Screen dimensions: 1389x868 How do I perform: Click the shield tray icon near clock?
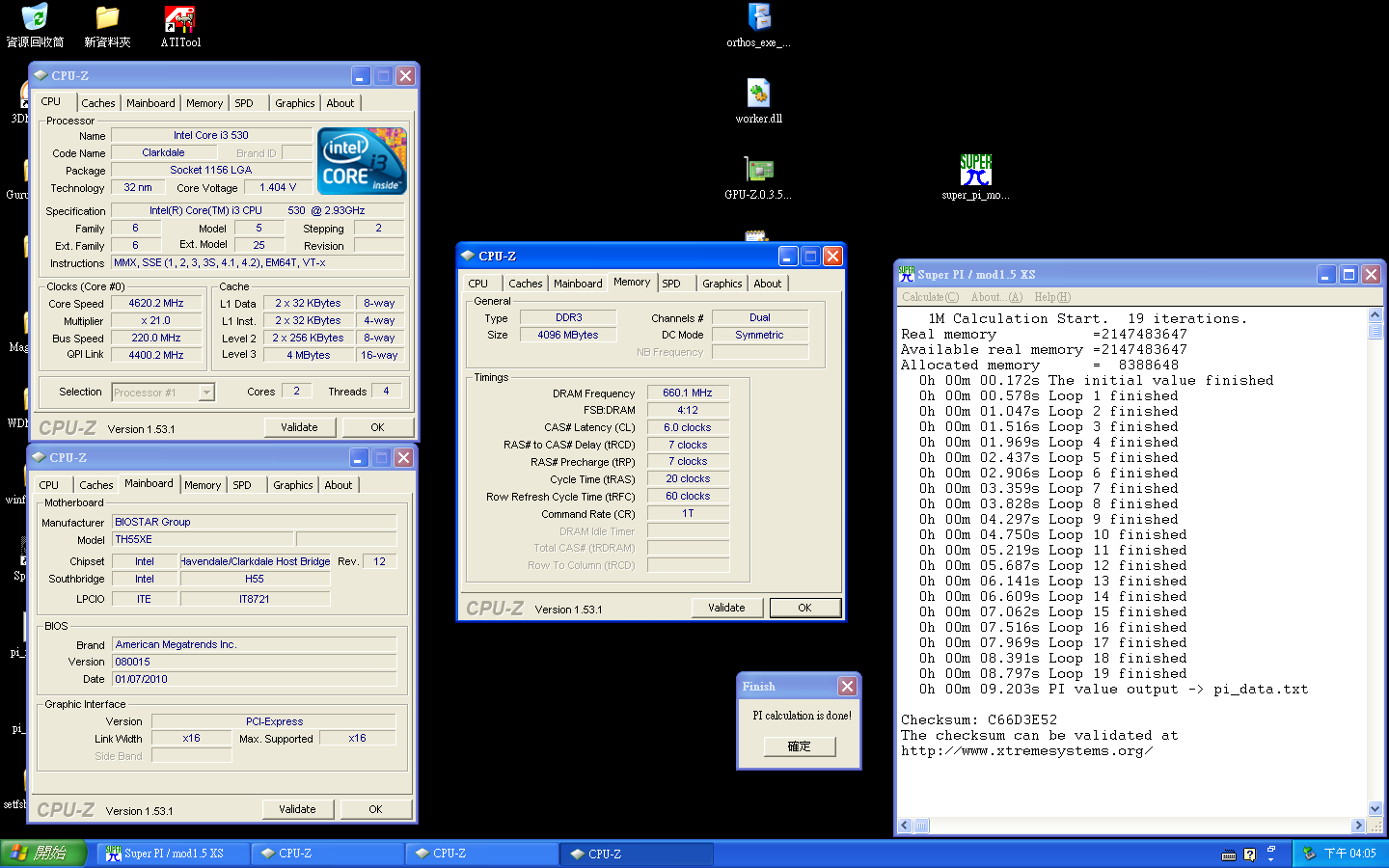(1309, 854)
